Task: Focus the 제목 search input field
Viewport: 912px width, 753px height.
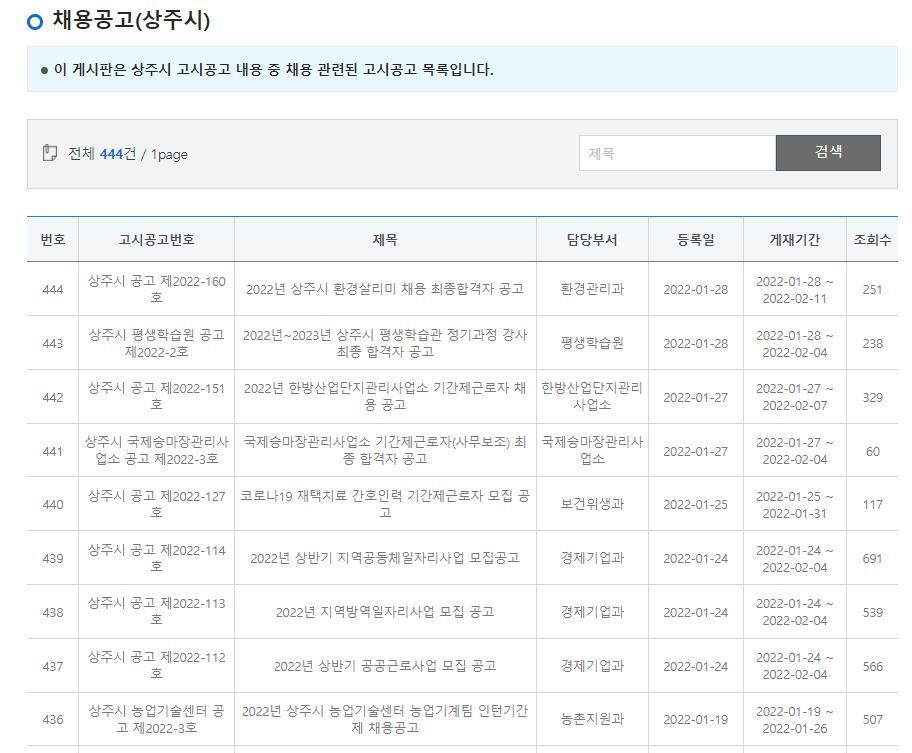Action: click(x=678, y=153)
